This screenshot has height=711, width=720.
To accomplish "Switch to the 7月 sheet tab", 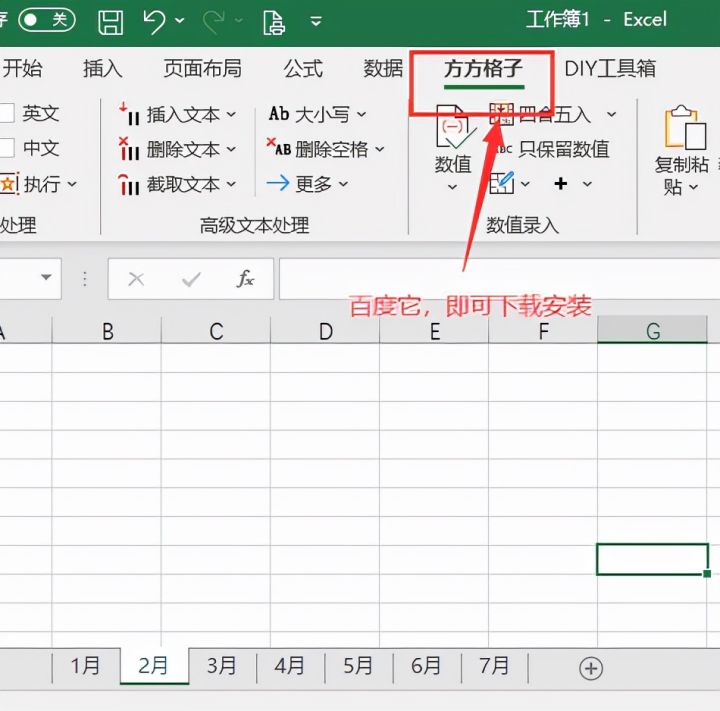I will tap(495, 666).
